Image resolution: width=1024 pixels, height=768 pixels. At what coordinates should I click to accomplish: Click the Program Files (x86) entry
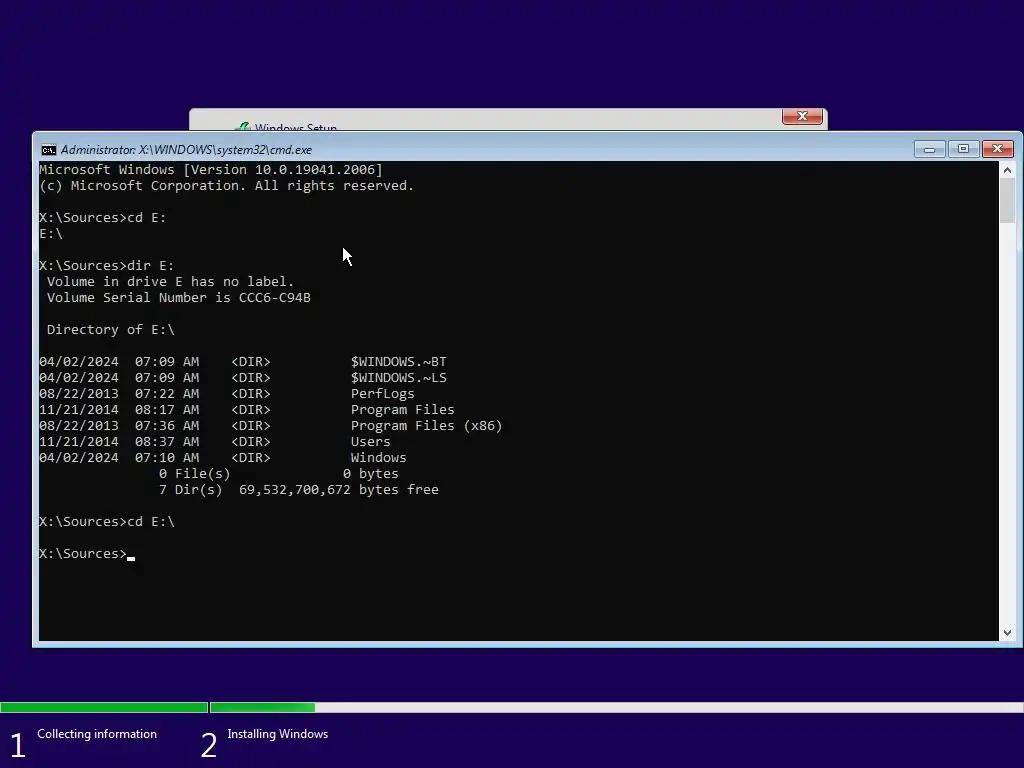(426, 426)
